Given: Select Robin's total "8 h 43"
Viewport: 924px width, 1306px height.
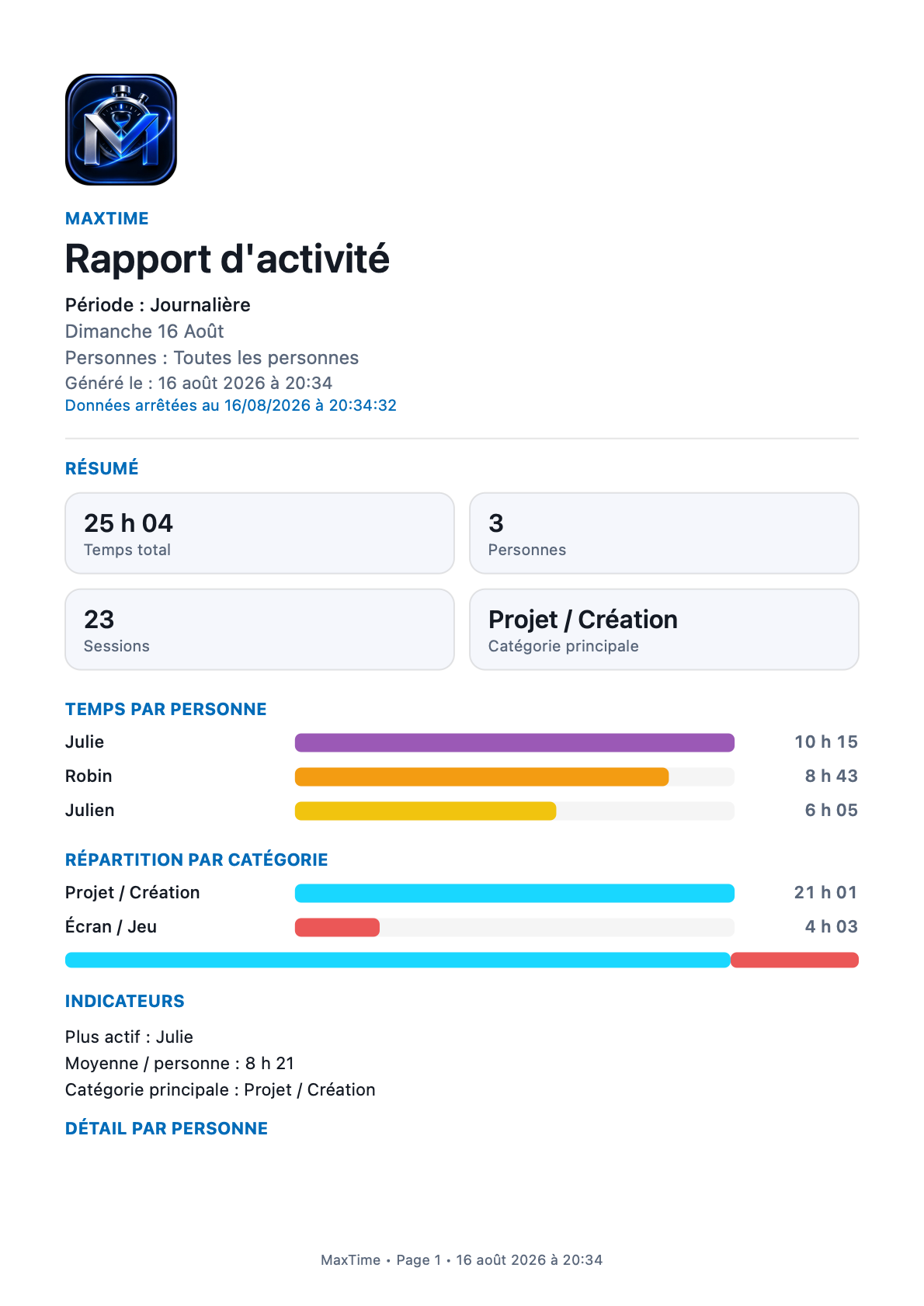Looking at the screenshot, I should point(831,776).
